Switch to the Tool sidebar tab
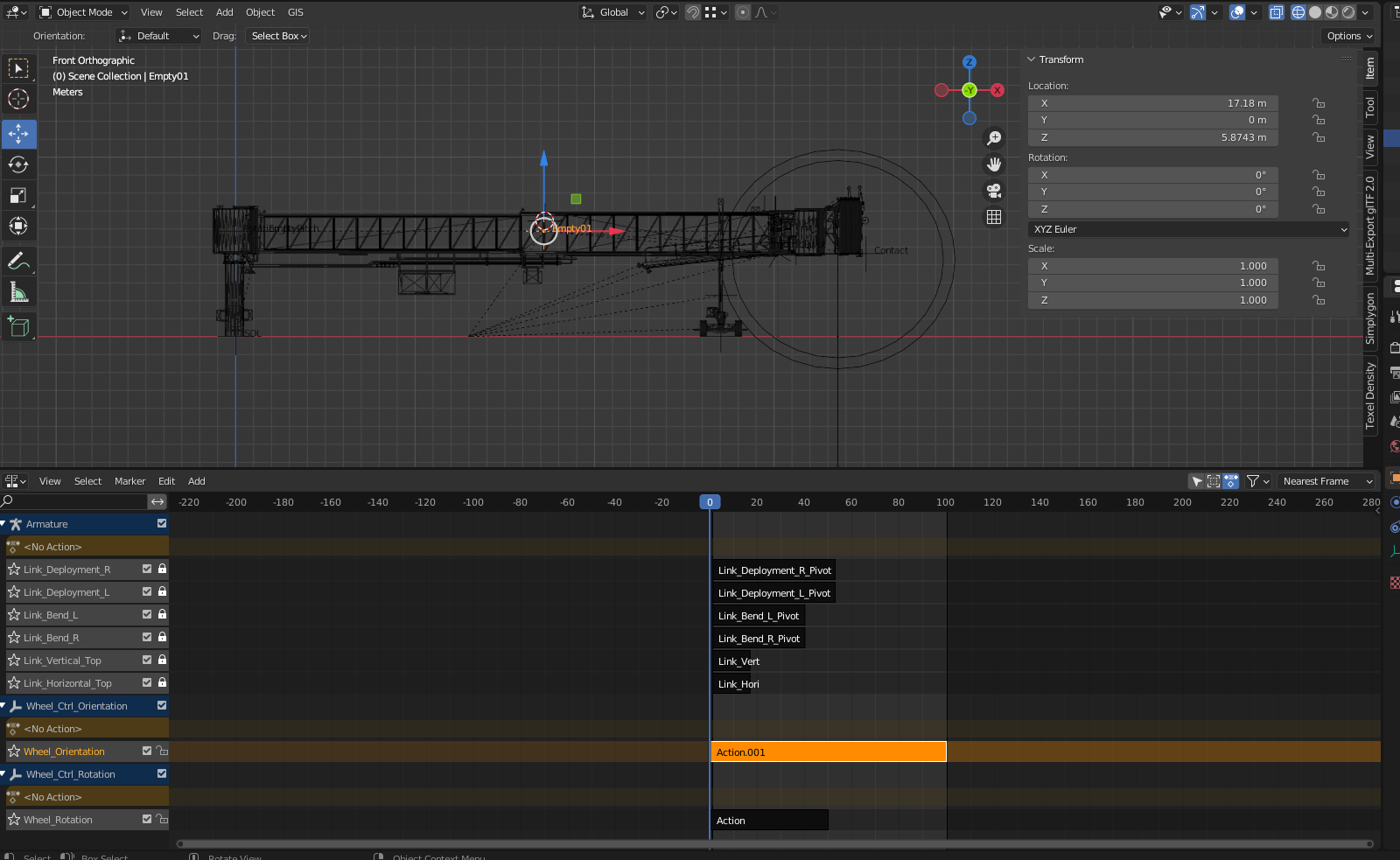The width and height of the screenshot is (1400, 860). click(1370, 108)
